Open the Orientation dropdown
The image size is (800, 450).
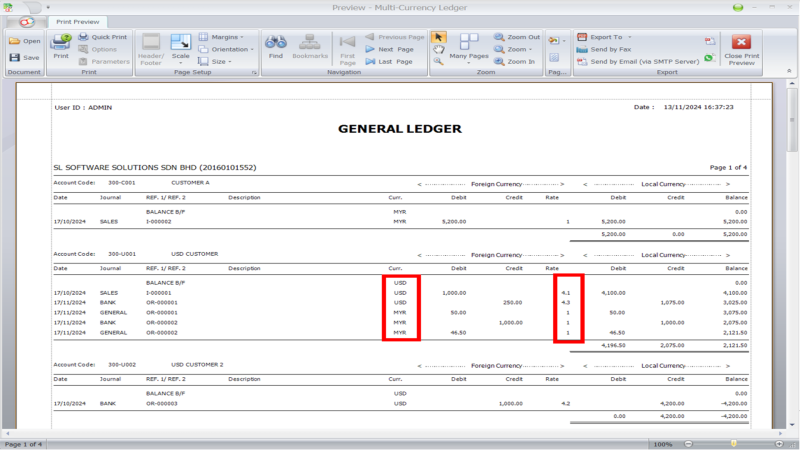click(x=226, y=49)
